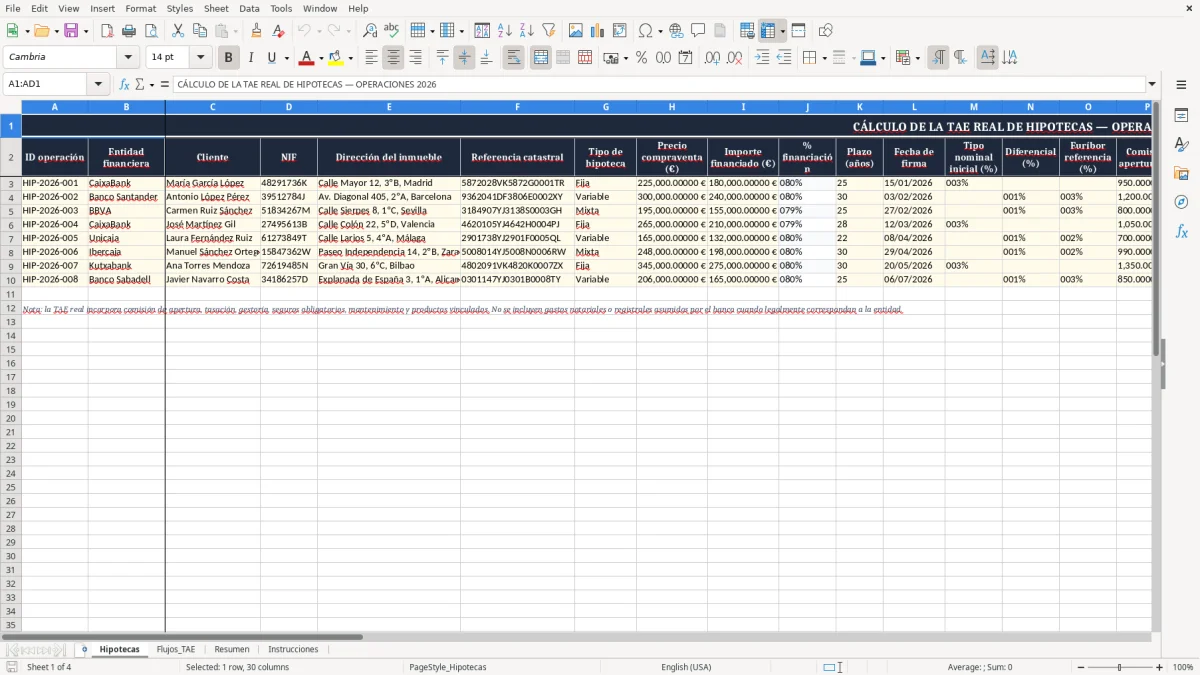Toggle Wrap Text
The image size is (1200, 675).
(x=514, y=58)
